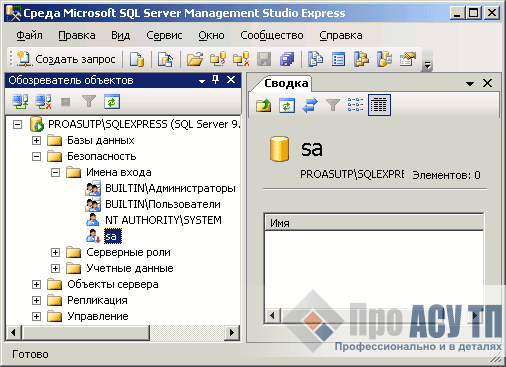Click the Up folder icon in Сводка

(263, 105)
